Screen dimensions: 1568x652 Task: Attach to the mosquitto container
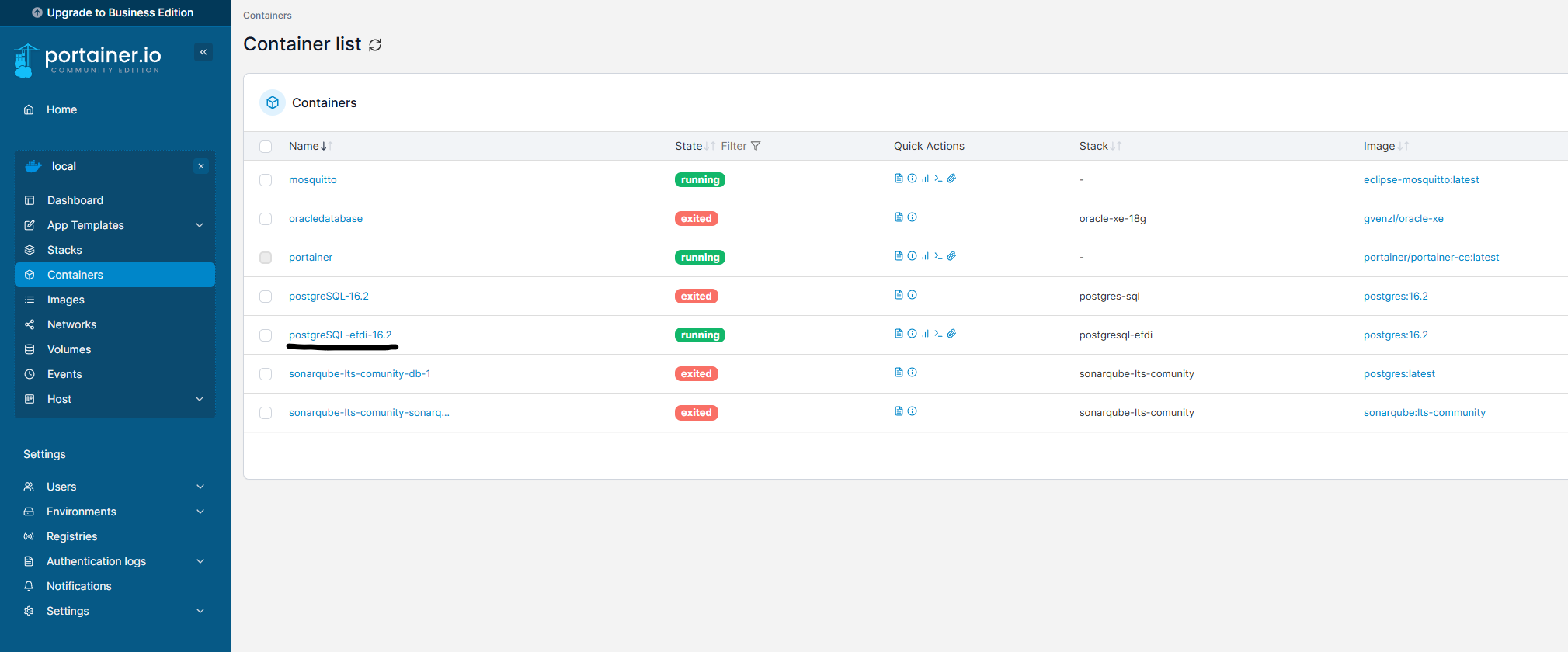pos(951,179)
